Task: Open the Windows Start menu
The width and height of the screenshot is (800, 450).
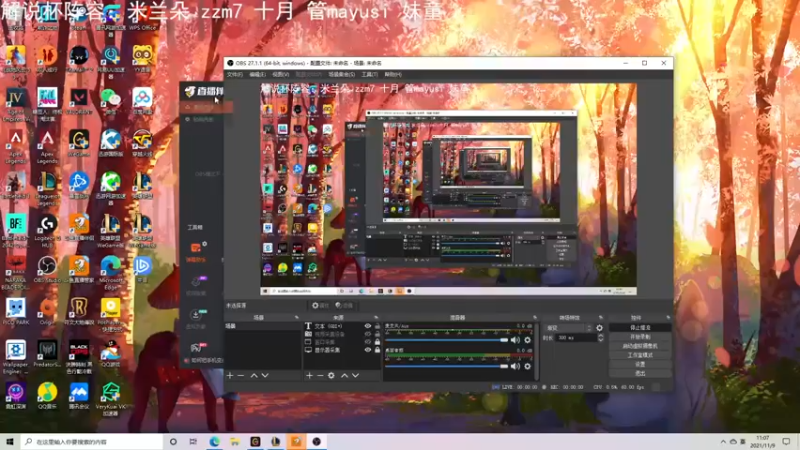Action: click(9, 441)
